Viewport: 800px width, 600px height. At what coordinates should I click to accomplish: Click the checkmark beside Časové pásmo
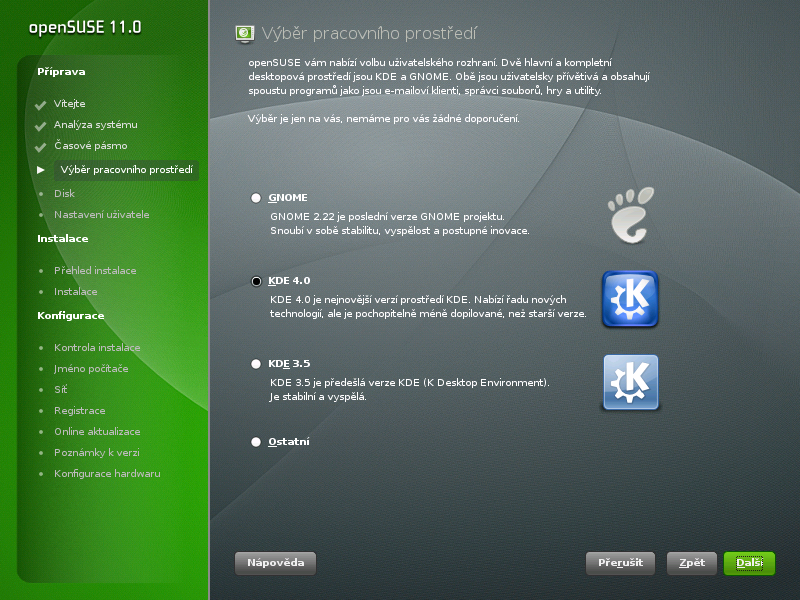point(41,147)
